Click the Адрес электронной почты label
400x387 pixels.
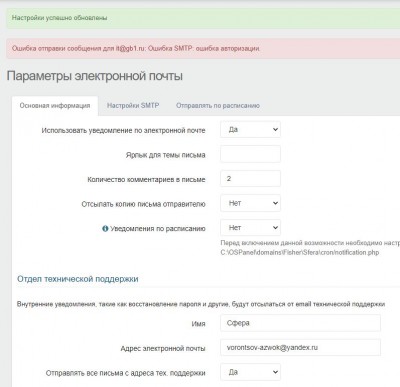click(163, 349)
